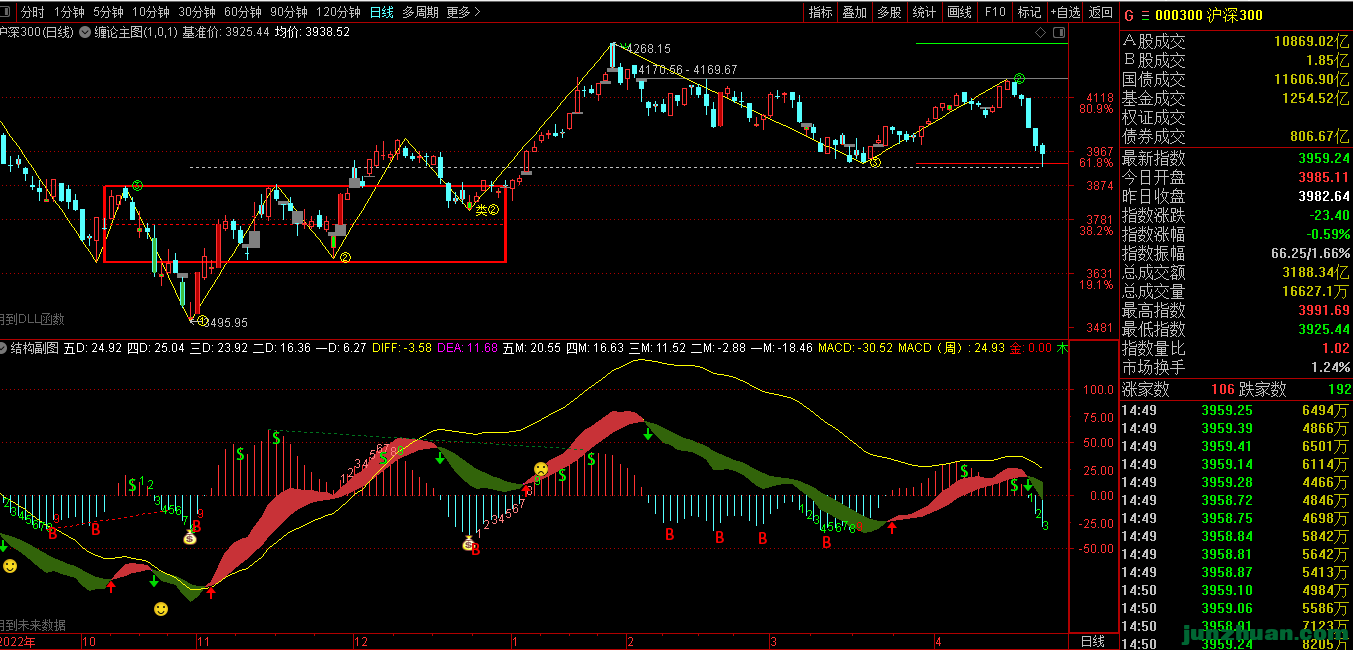Click the 指数涨幅 -0.59% row

(1235, 234)
